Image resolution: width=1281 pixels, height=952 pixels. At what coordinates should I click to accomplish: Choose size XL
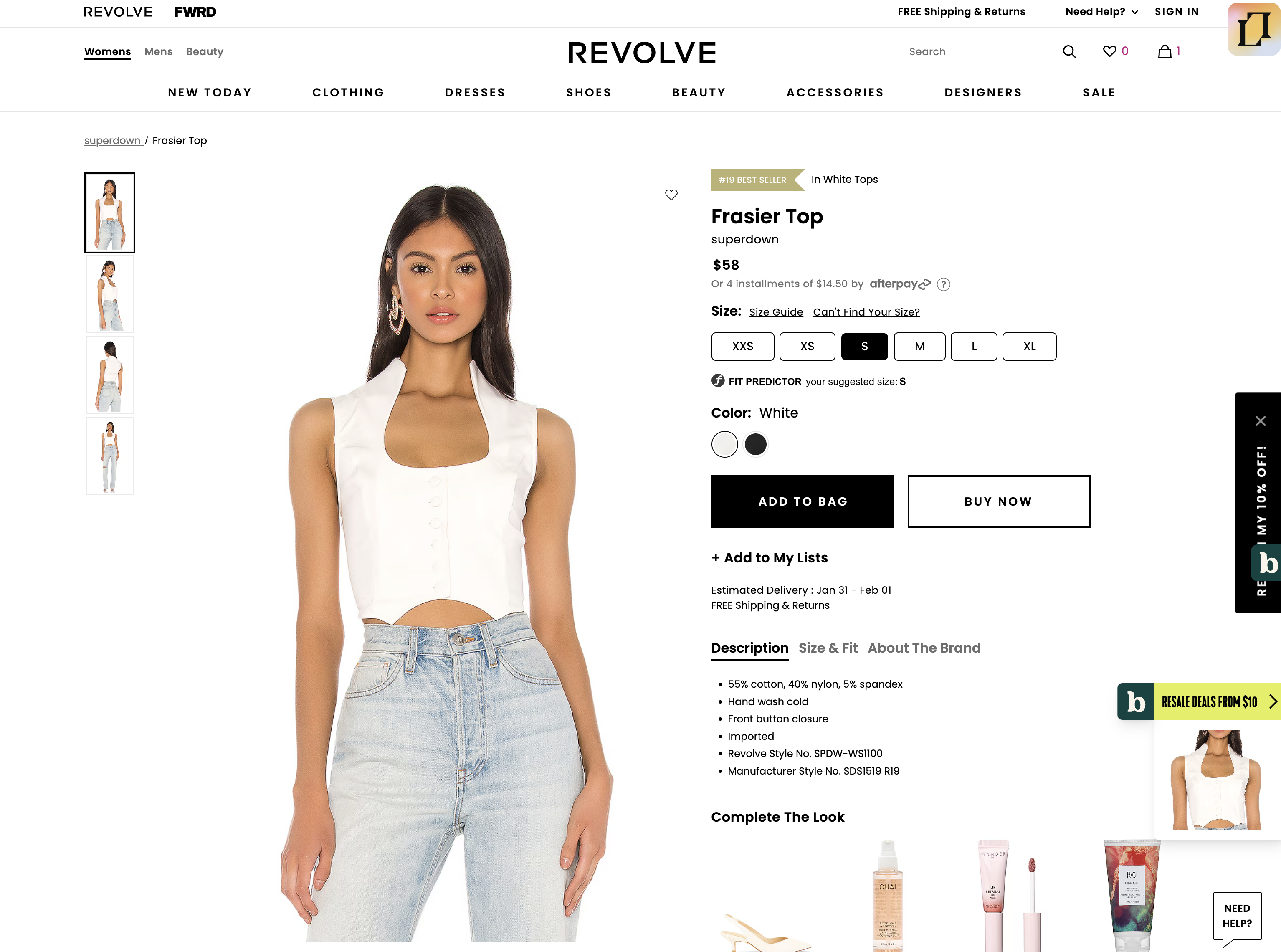point(1029,346)
